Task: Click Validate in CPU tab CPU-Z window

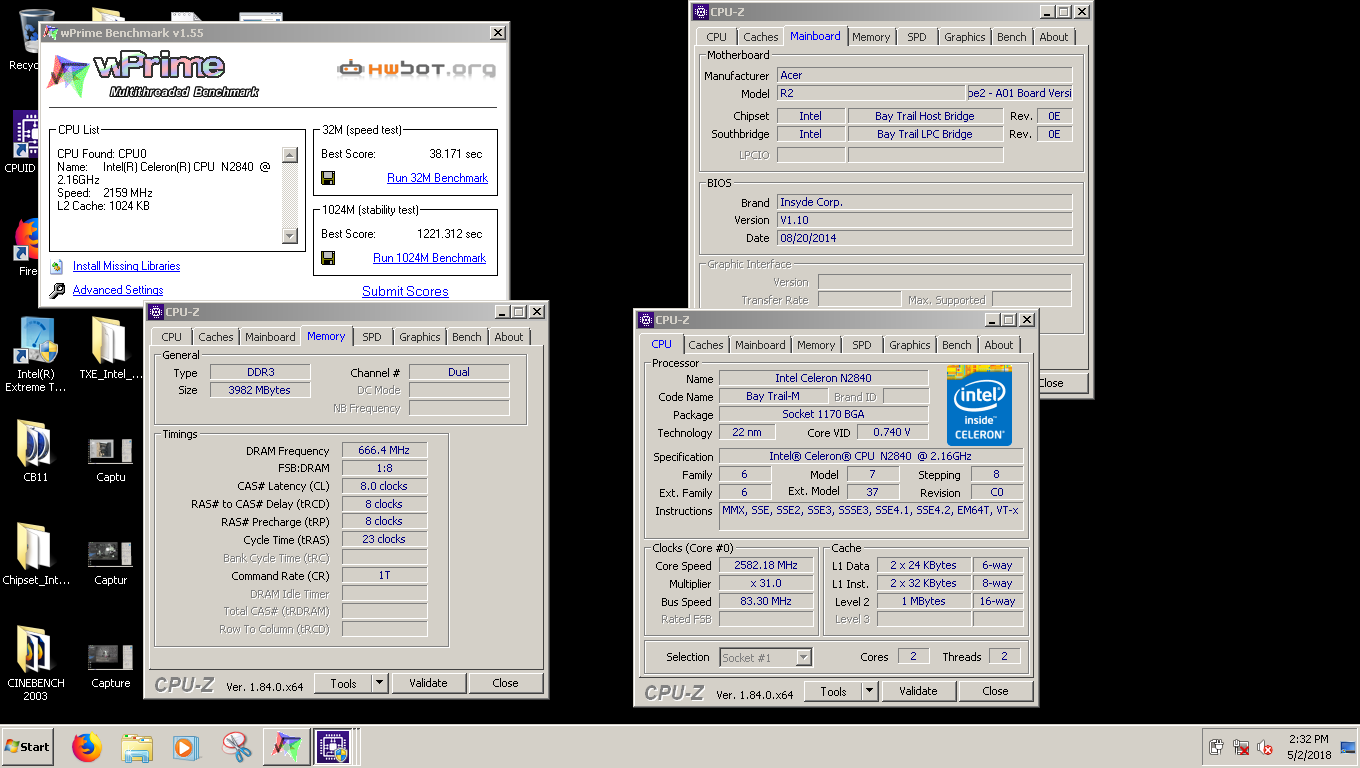Action: [x=918, y=691]
